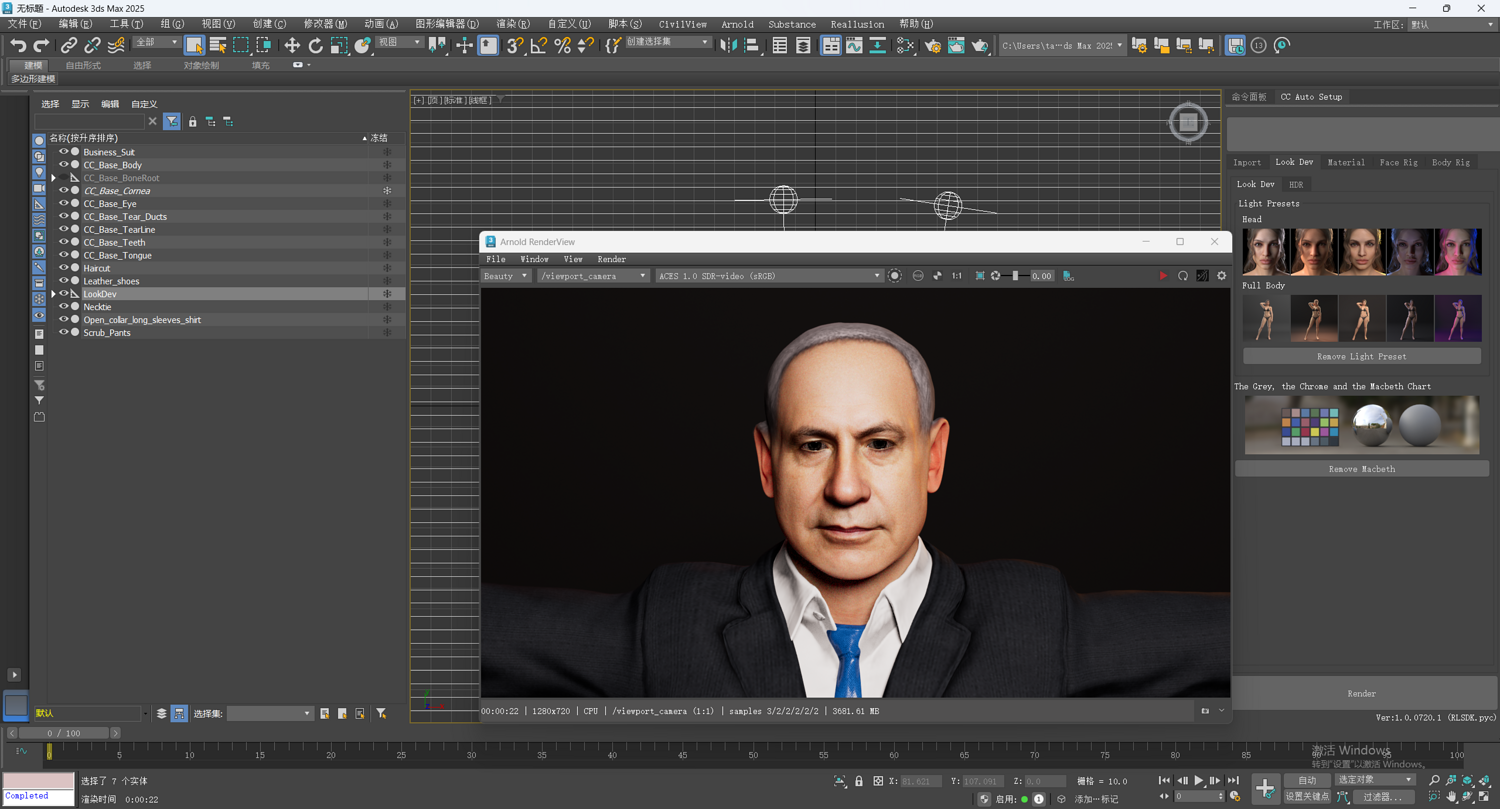Toggle visibility of CC_Base_Teeth
This screenshot has width=1500, height=809.
click(x=63, y=242)
